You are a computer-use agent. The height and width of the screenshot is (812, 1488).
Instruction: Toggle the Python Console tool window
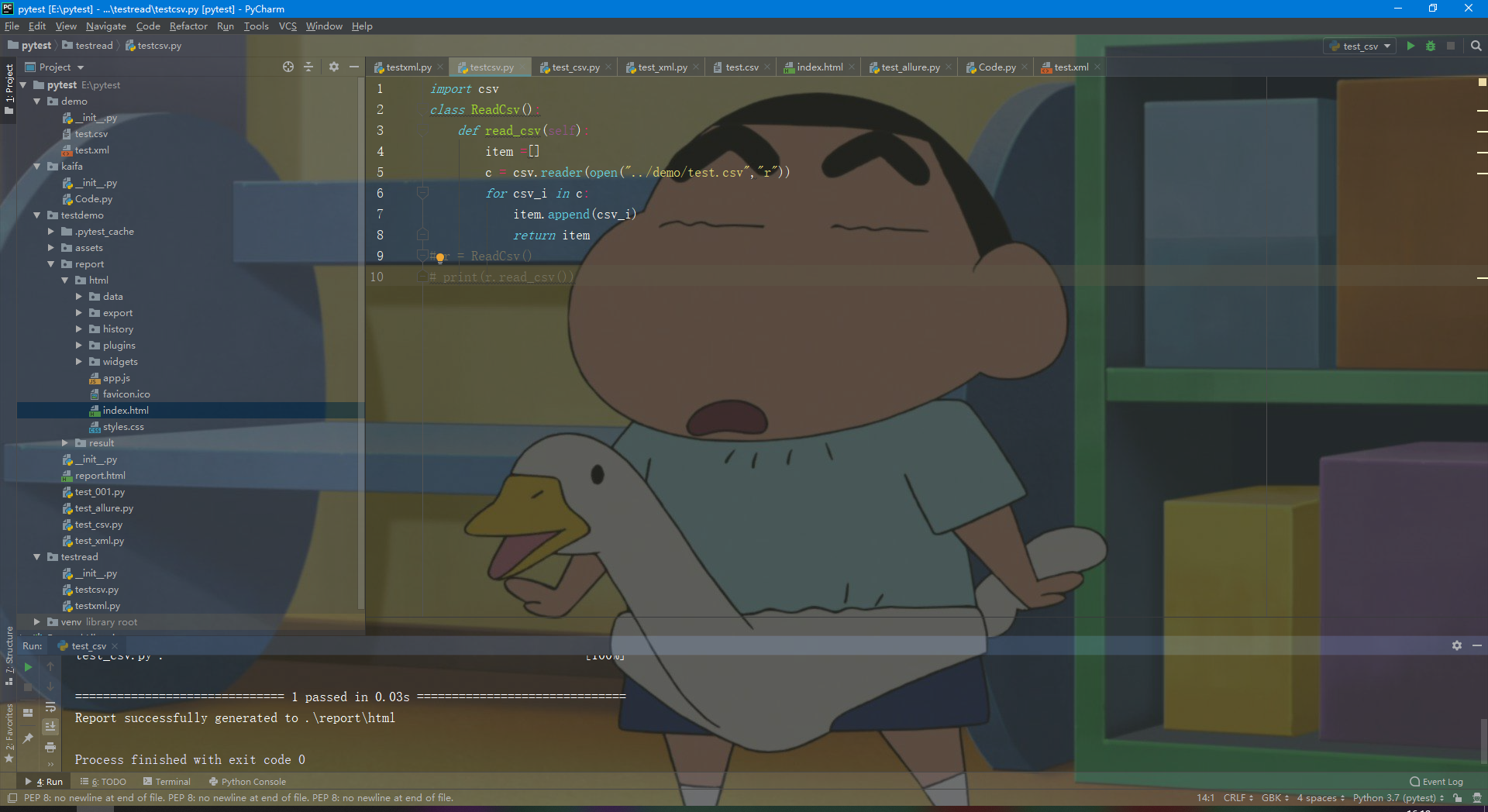[x=248, y=782]
